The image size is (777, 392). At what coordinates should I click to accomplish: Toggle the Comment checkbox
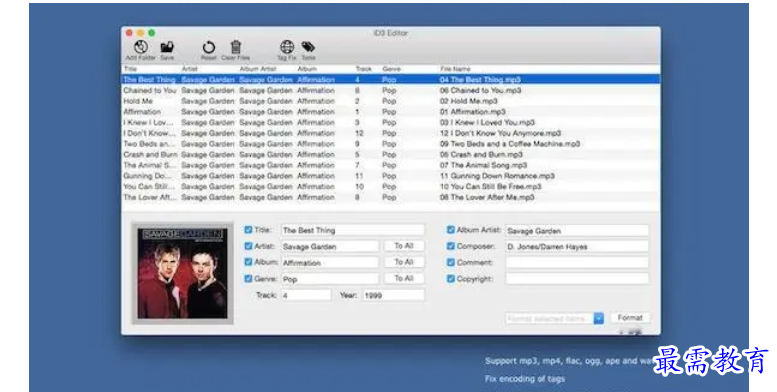pyautogui.click(x=450, y=262)
